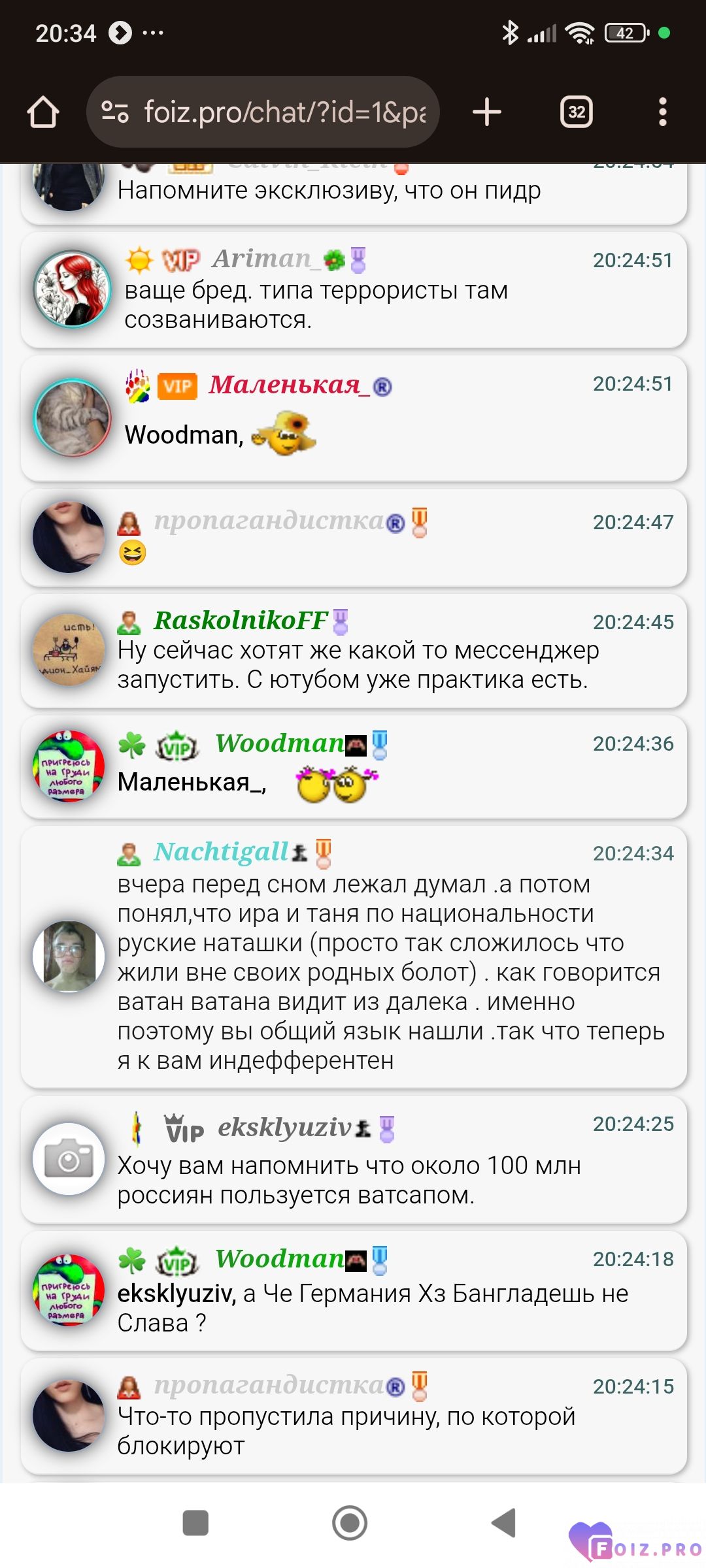Open a new tab with the plus icon
Viewport: 706px width, 1568px height.
[x=486, y=112]
